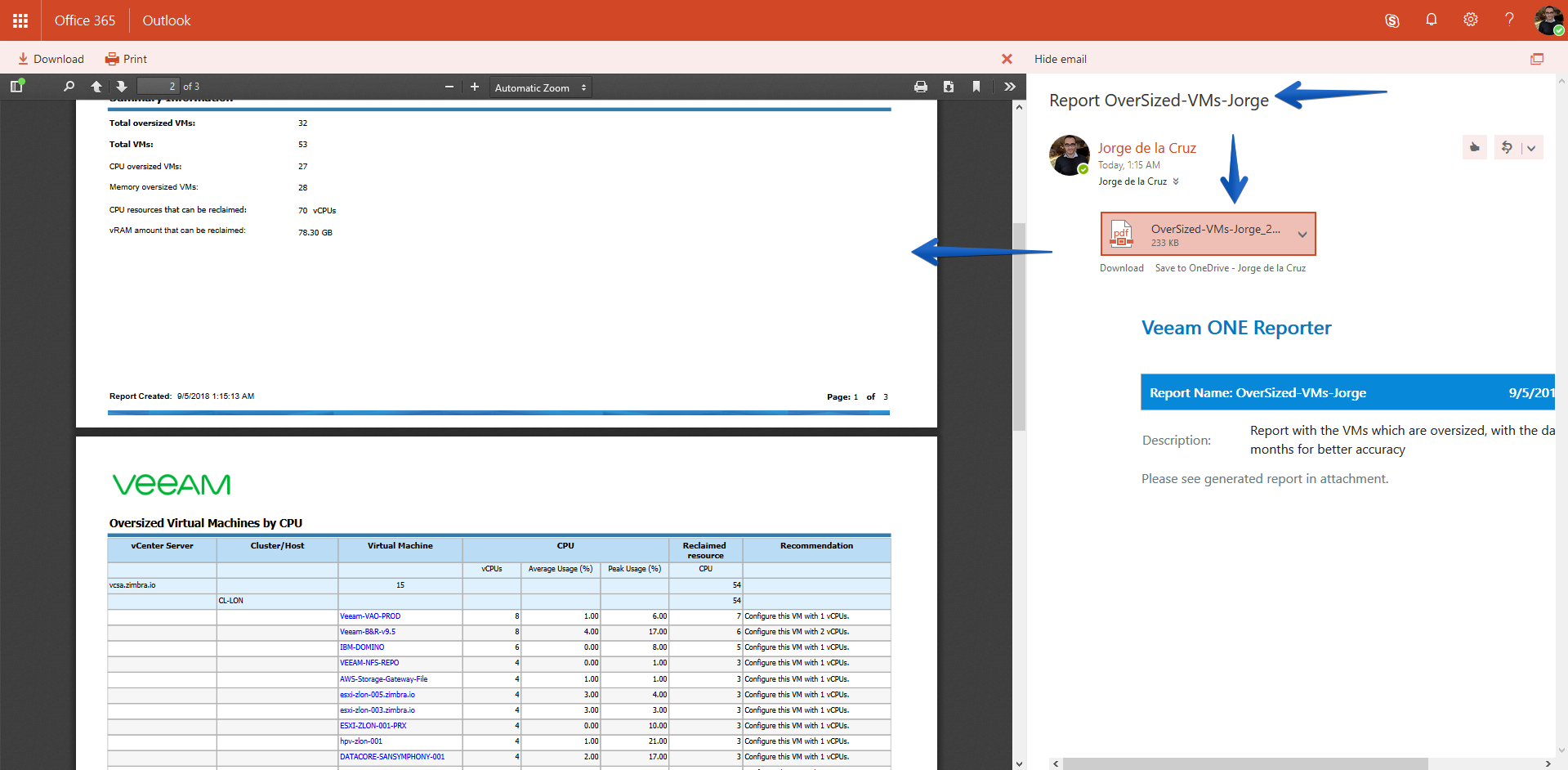The width and height of the screenshot is (1568, 770).
Task: Print from the PDF viewer toolbar icon
Action: point(921,87)
